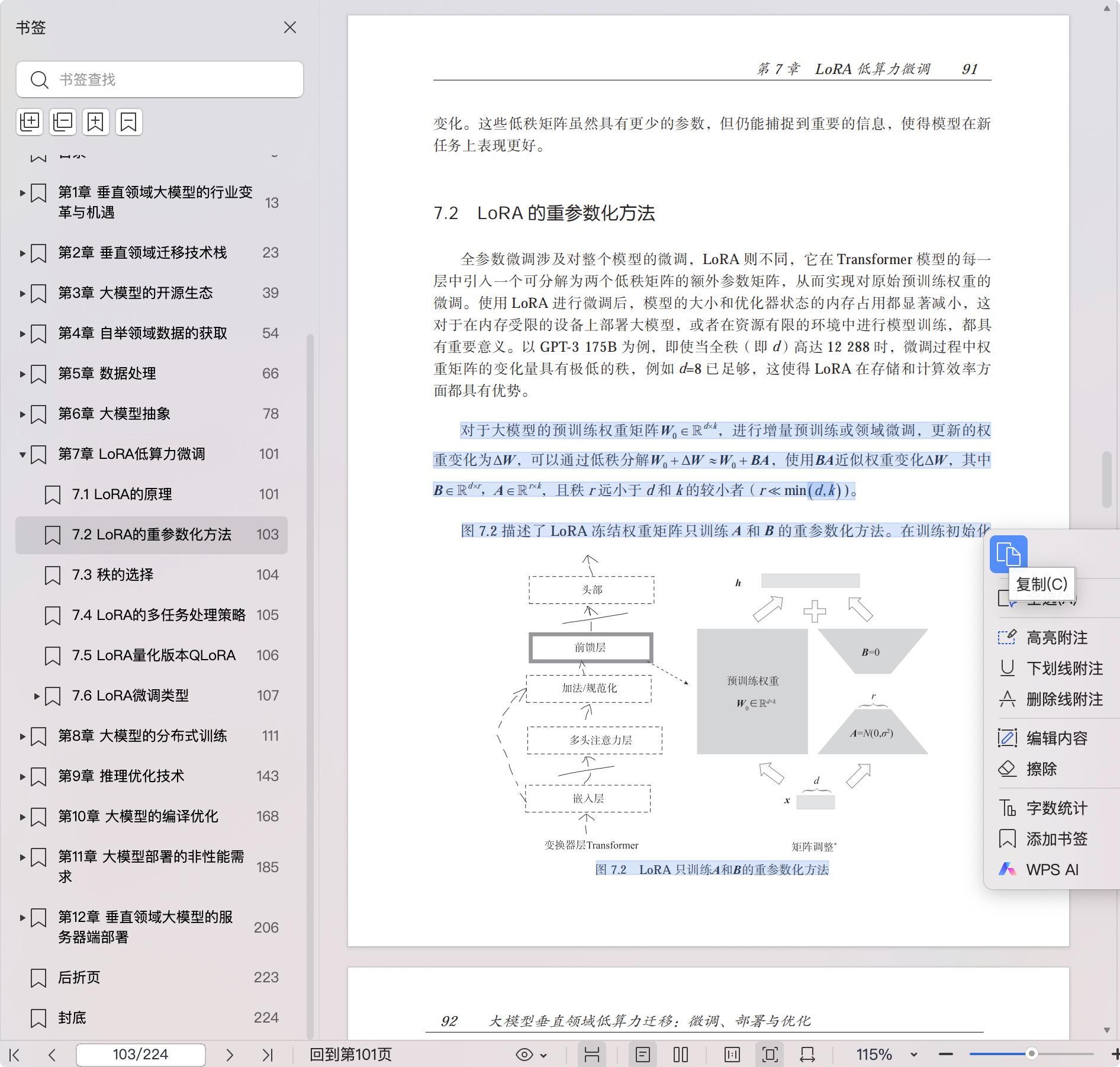Toggle fit-to-page display button
This screenshot has height=1067, width=1120.
[x=770, y=1055]
